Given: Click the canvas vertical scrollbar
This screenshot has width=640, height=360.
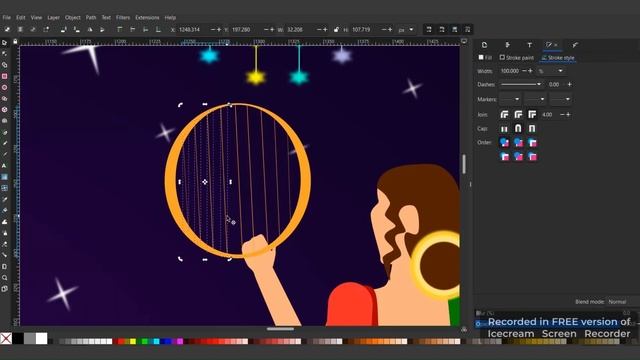Looking at the screenshot, I should (x=464, y=164).
